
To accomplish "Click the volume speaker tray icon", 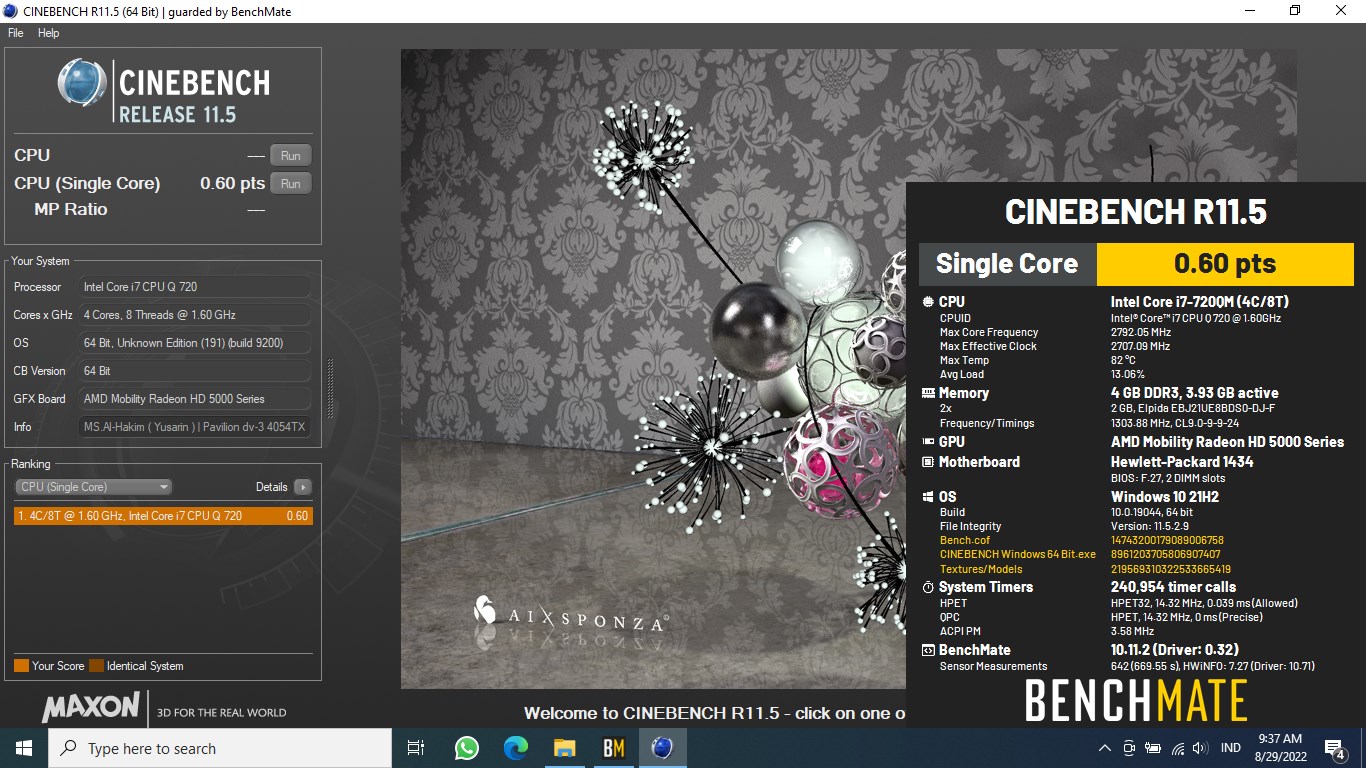I will [x=1201, y=748].
